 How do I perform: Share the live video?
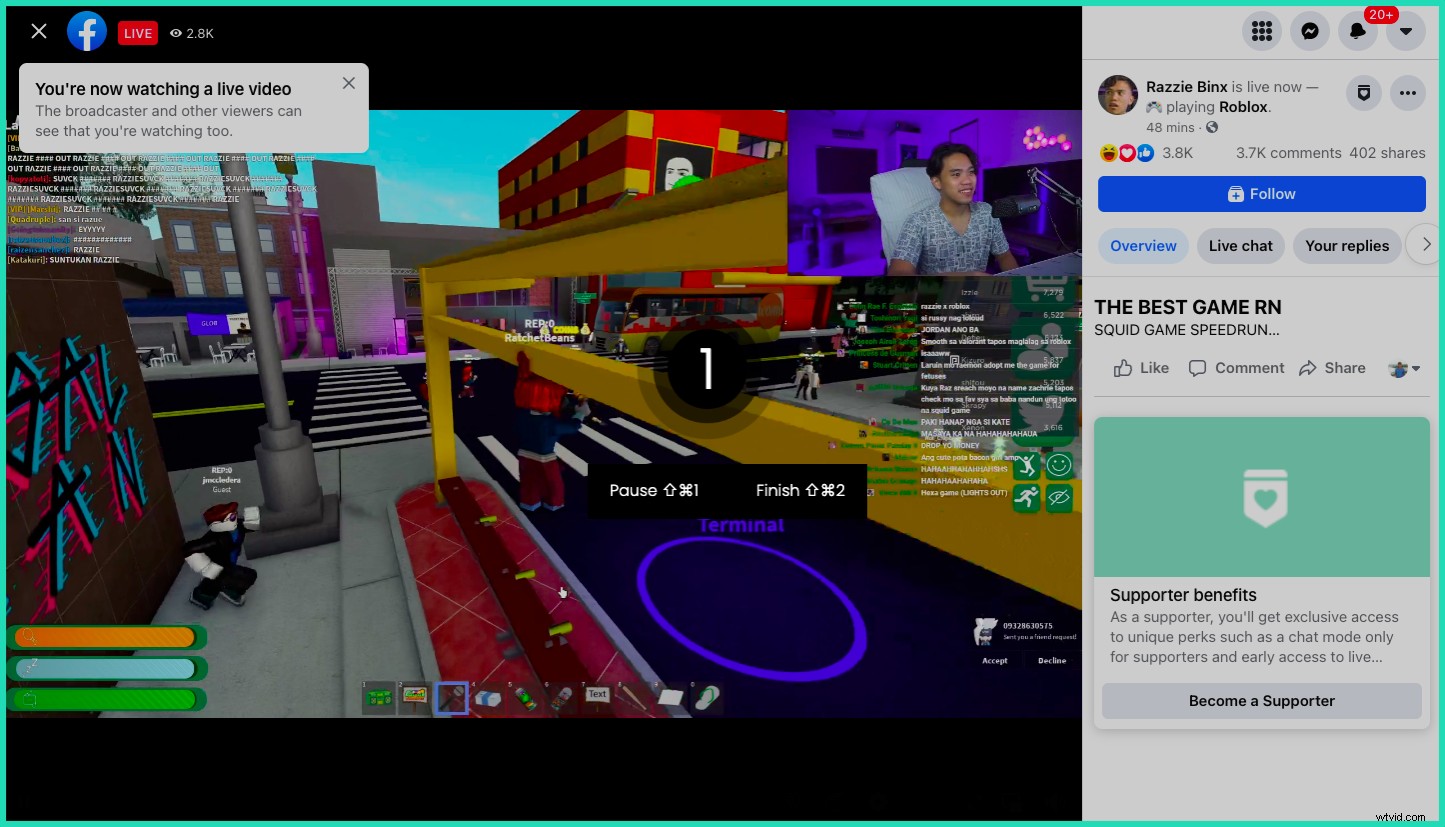tap(1332, 368)
